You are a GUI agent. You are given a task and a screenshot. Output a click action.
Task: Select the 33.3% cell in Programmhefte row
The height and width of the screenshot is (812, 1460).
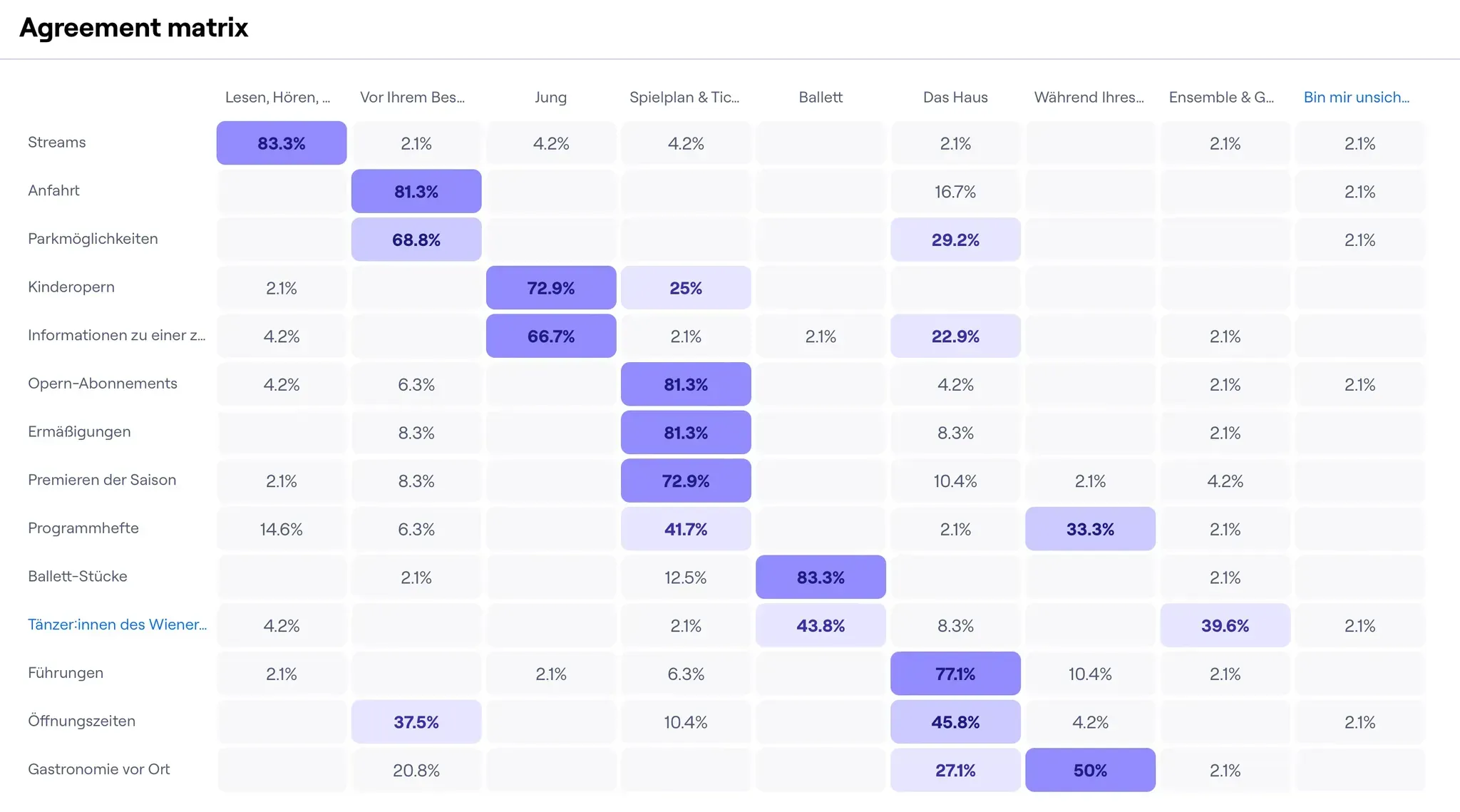tap(1090, 529)
